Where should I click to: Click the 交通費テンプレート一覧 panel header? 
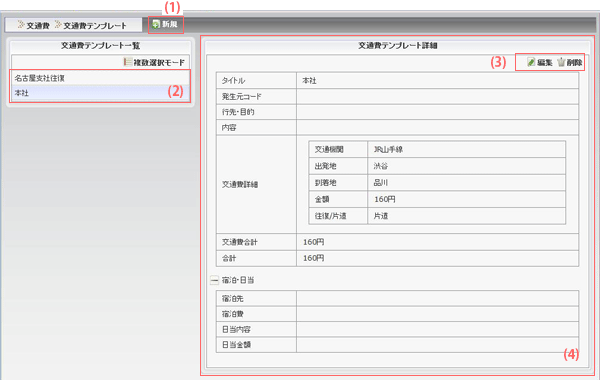[100, 46]
